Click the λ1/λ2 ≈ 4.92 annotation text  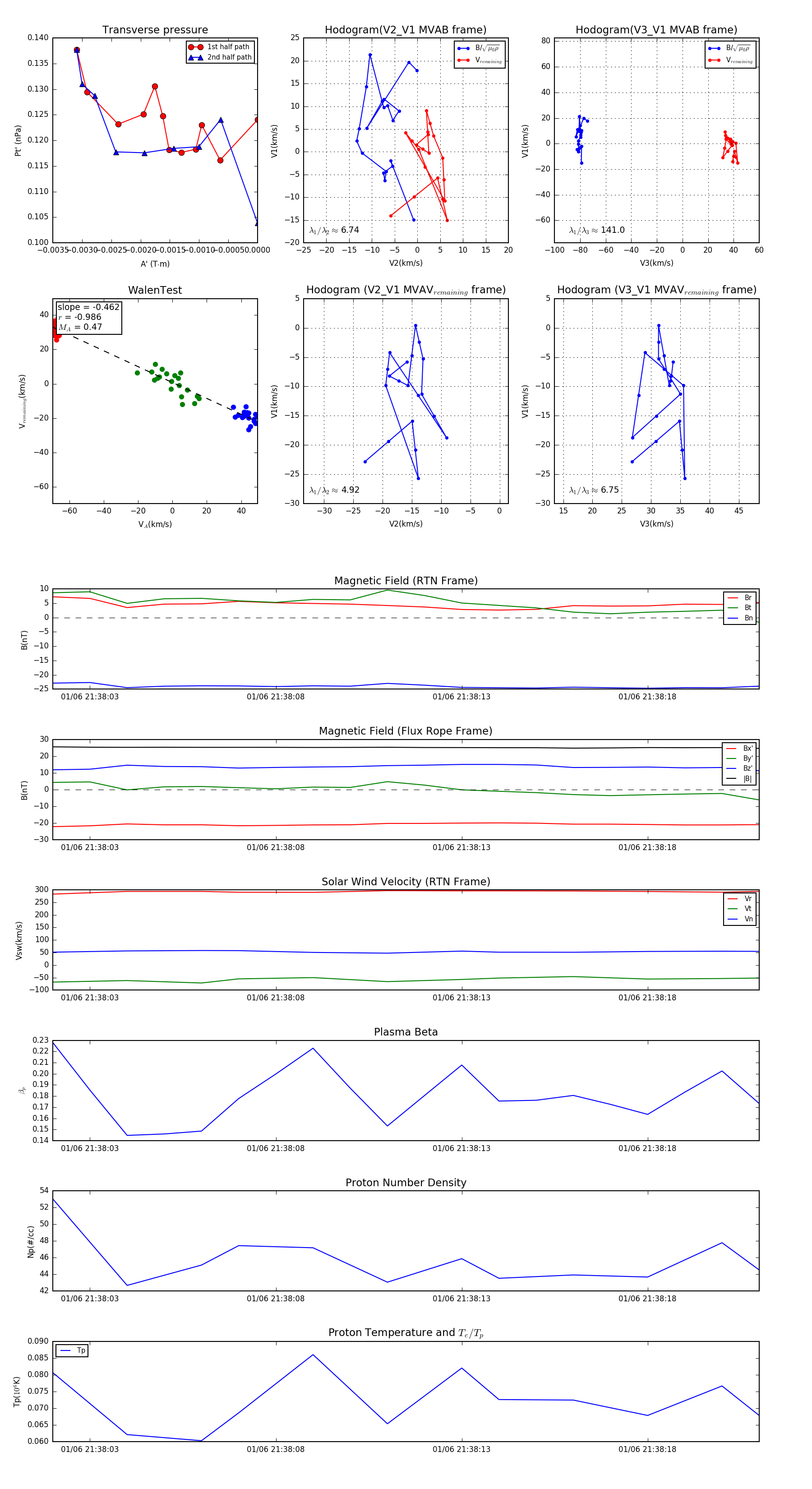[334, 490]
